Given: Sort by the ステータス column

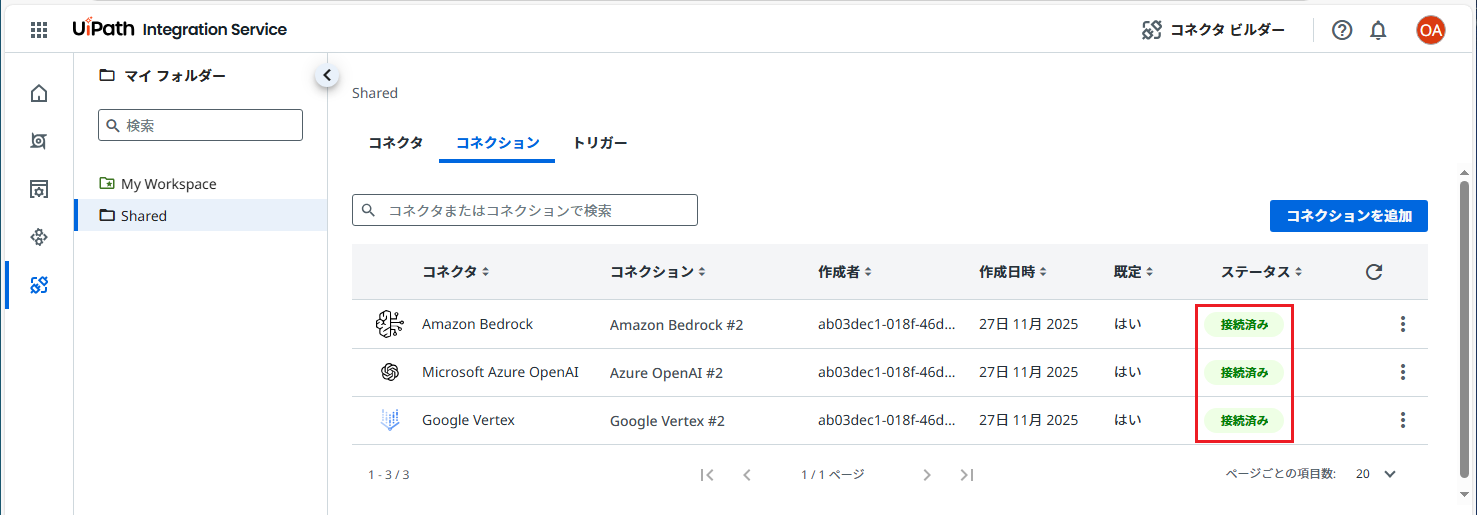Looking at the screenshot, I should 1261,272.
